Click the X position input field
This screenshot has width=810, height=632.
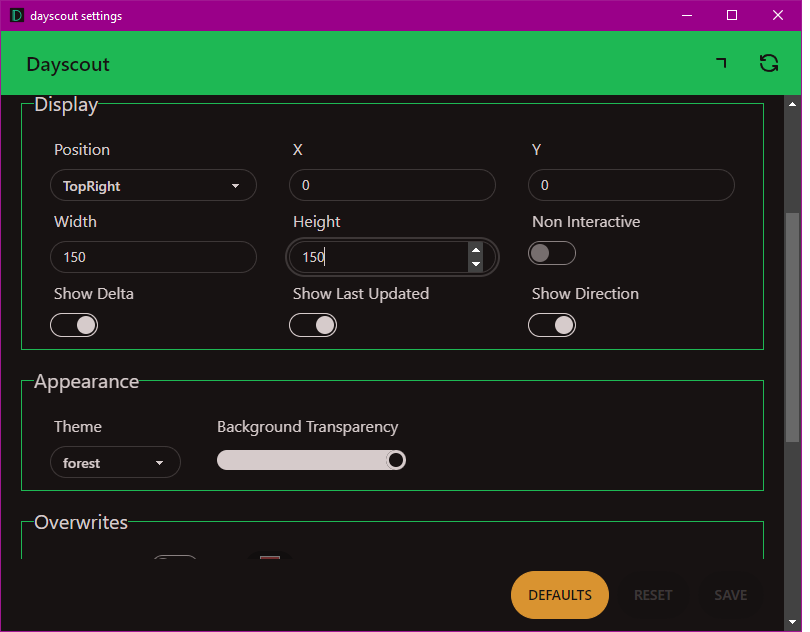pos(392,185)
